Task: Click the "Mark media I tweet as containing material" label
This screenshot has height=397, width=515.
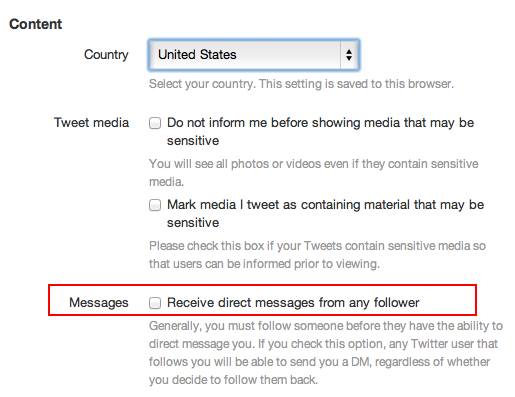Action: [x=325, y=213]
